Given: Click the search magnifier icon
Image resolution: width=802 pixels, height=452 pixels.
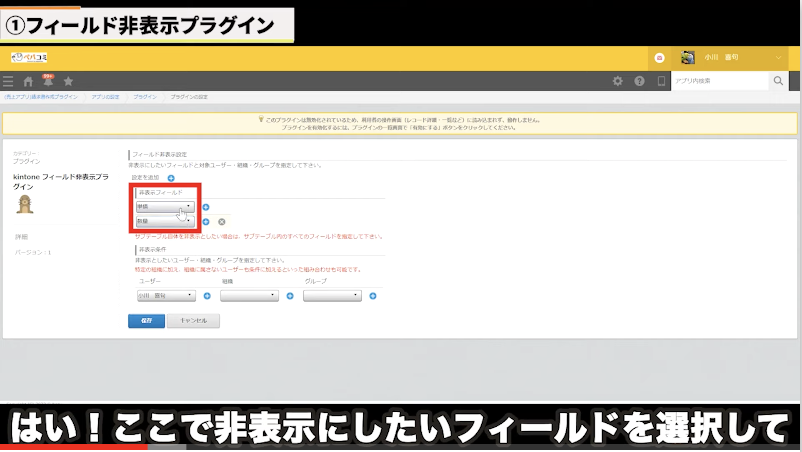Looking at the screenshot, I should click(777, 81).
